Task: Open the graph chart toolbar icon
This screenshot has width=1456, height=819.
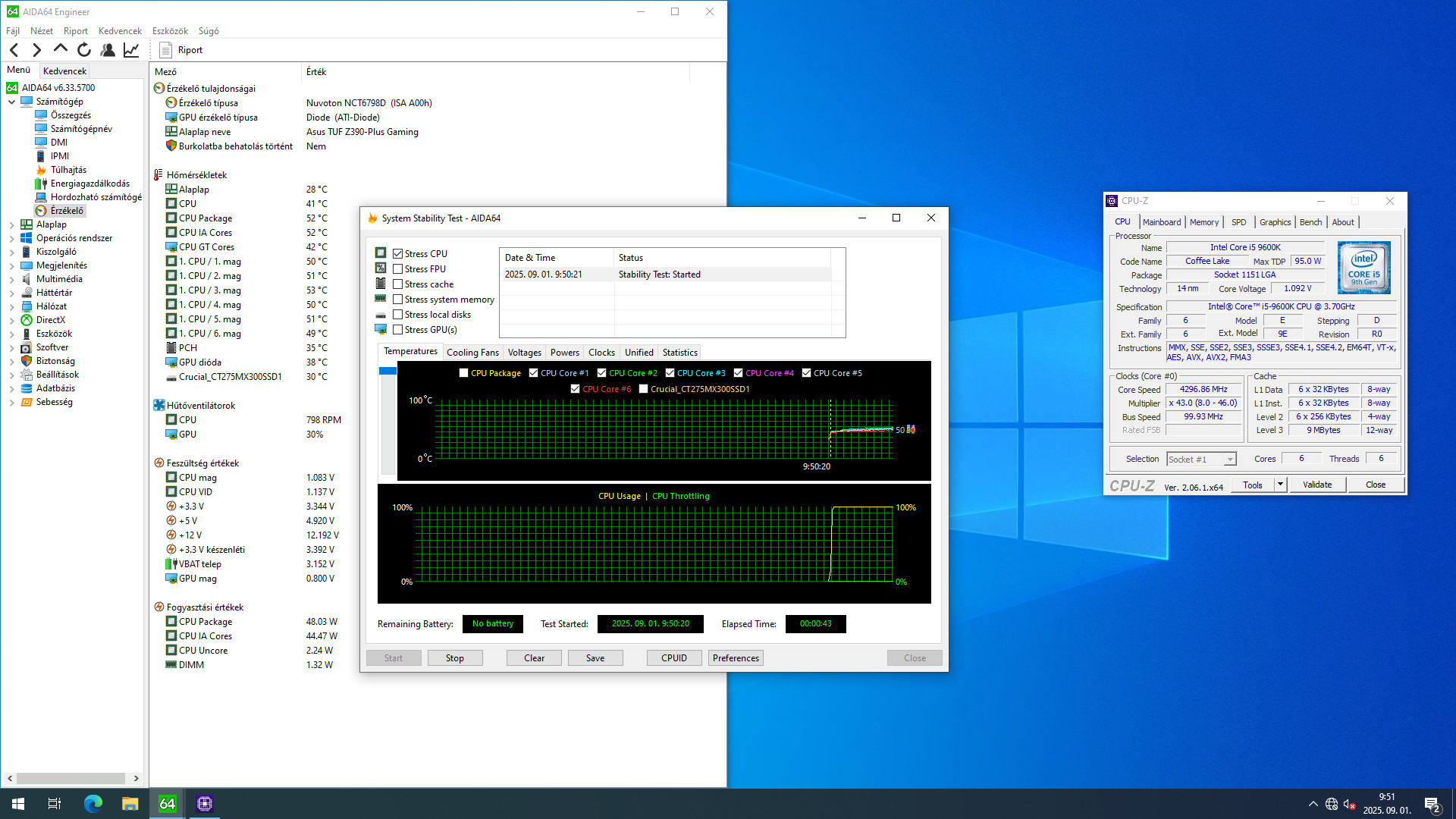Action: (x=131, y=50)
